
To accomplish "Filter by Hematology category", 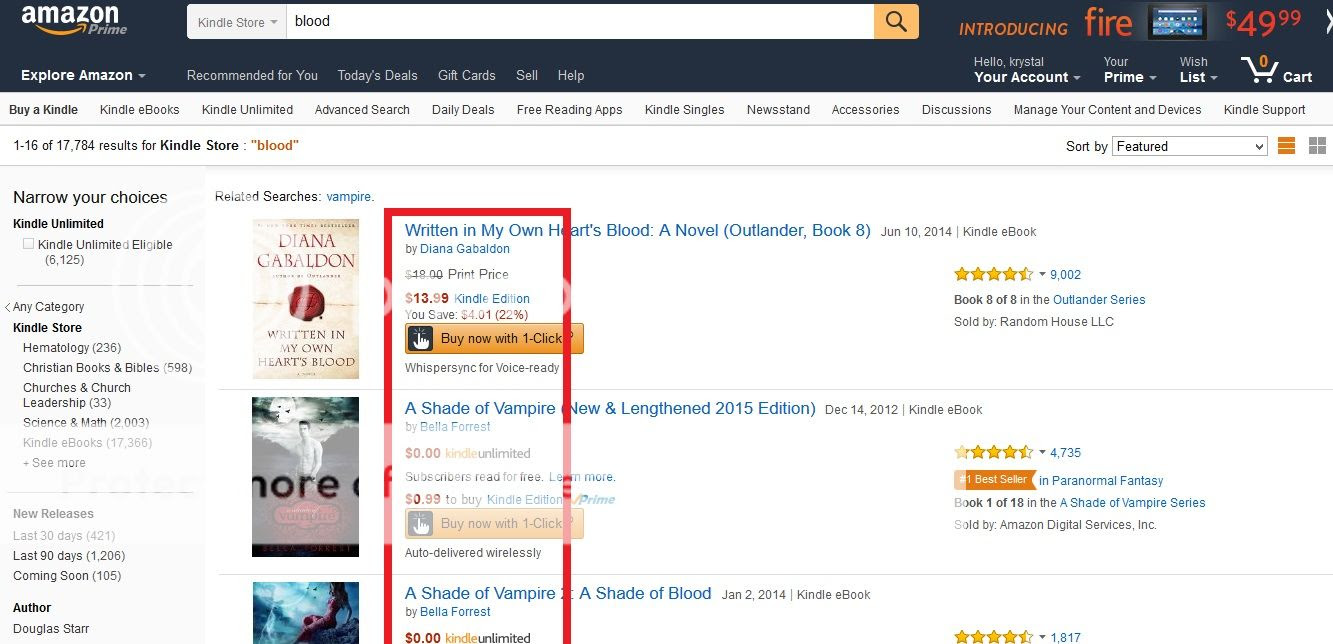I will [72, 348].
